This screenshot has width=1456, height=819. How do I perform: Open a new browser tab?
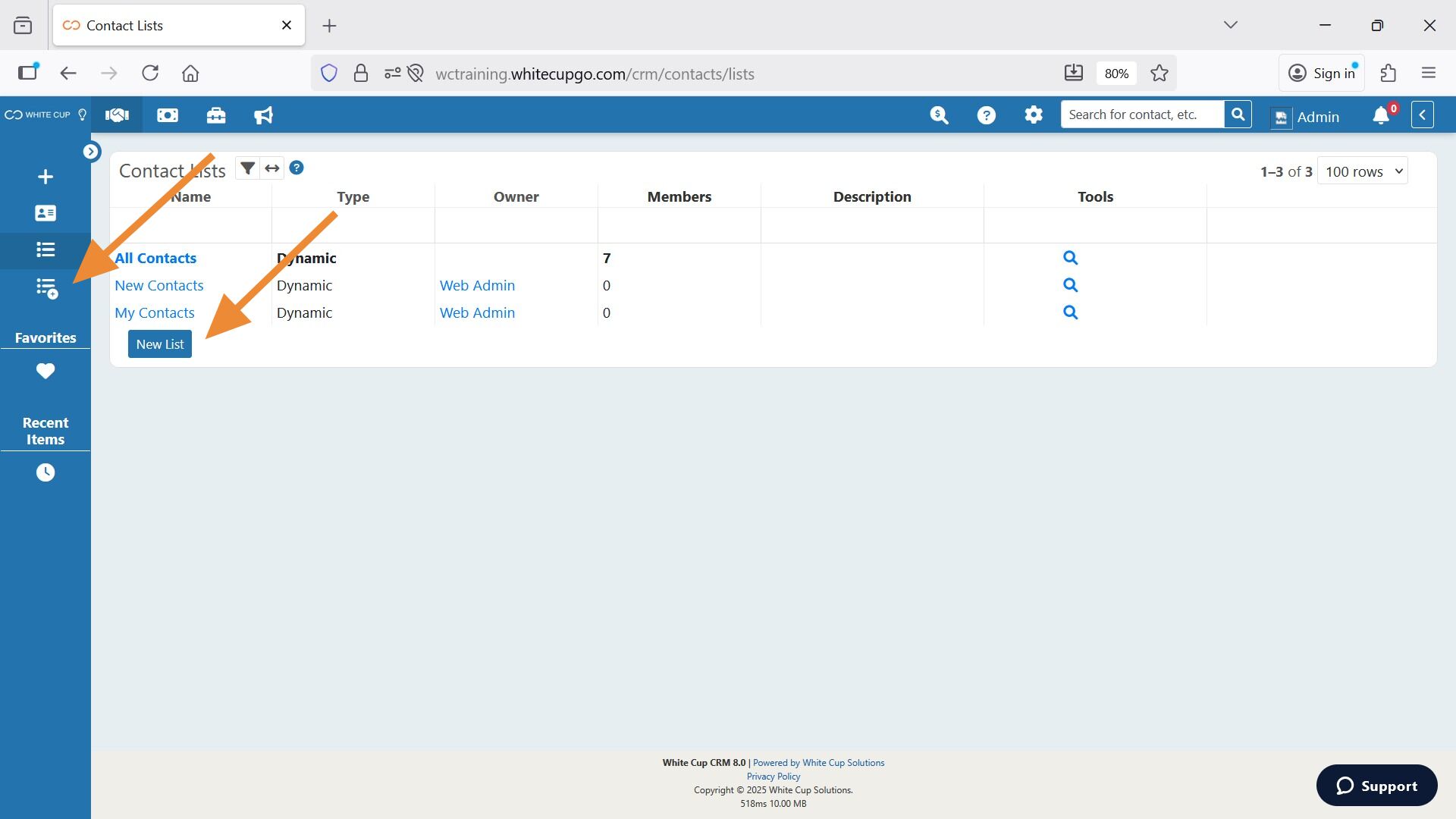329,26
